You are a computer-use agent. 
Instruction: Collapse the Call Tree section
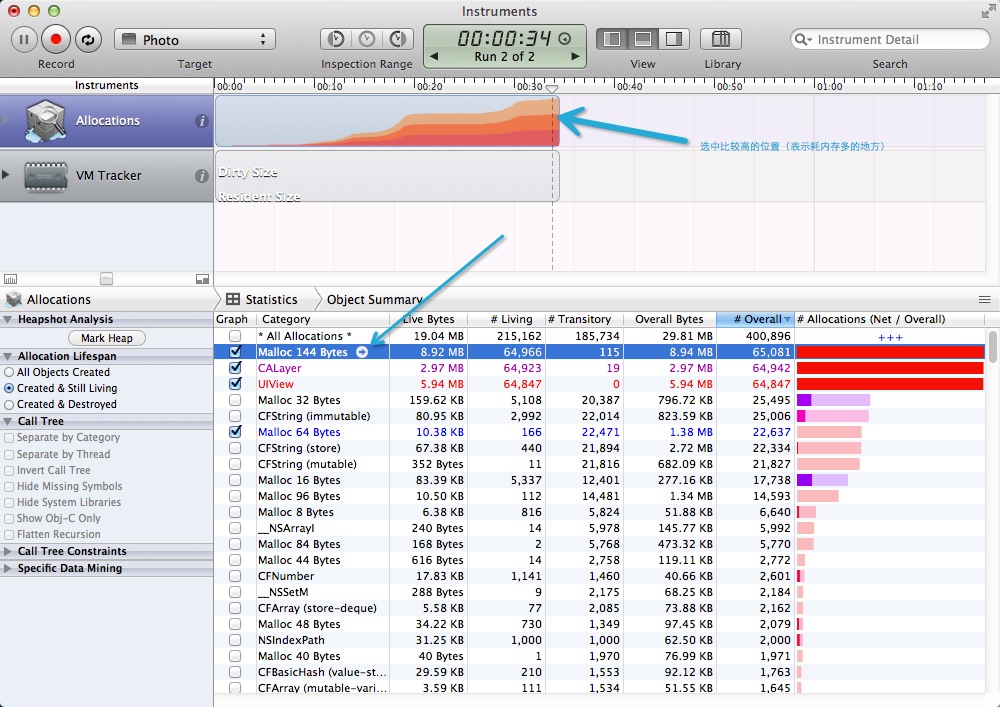click(8, 421)
